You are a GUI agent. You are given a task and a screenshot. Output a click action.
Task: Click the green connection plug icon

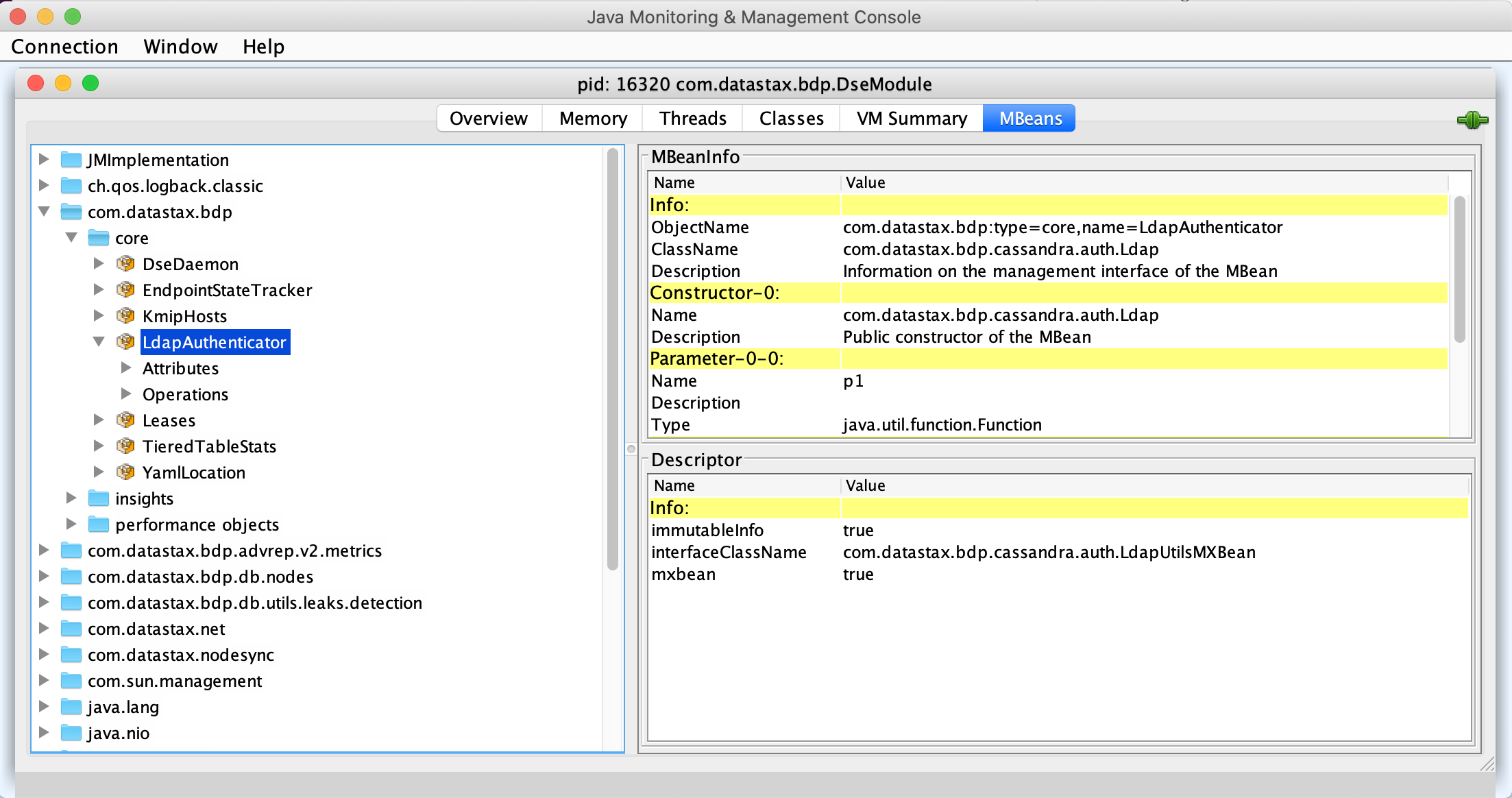(x=1472, y=120)
